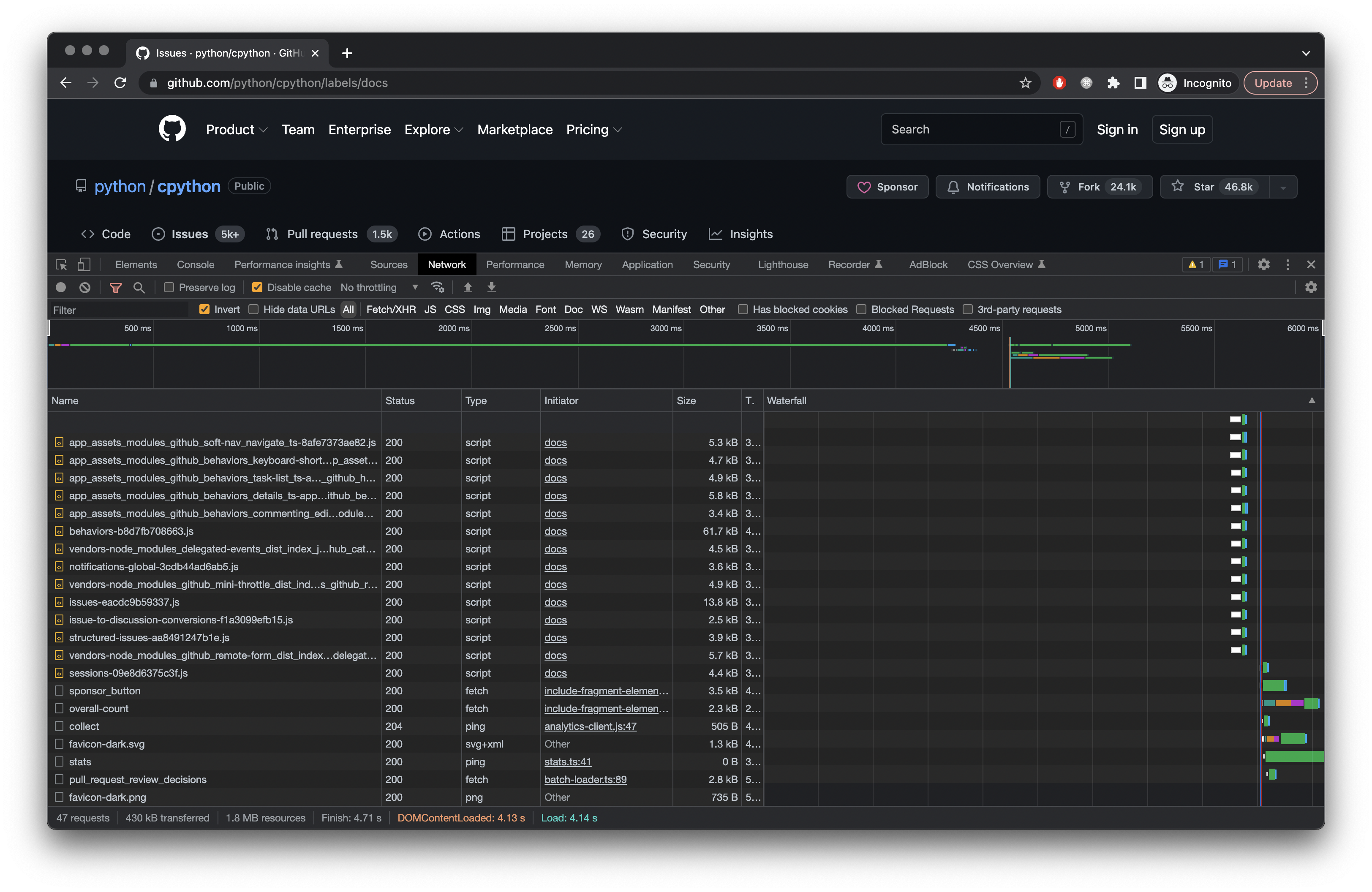1372x892 pixels.
Task: Click the overall-count waterfall timing bar
Action: click(1290, 703)
